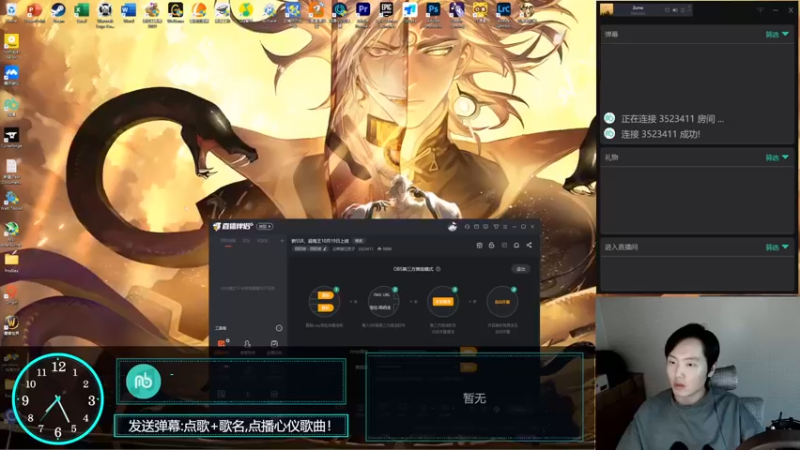Viewport: 800px width, 450px height.
Task: Click the teal logo in song request overlay
Action: pyautogui.click(x=143, y=381)
